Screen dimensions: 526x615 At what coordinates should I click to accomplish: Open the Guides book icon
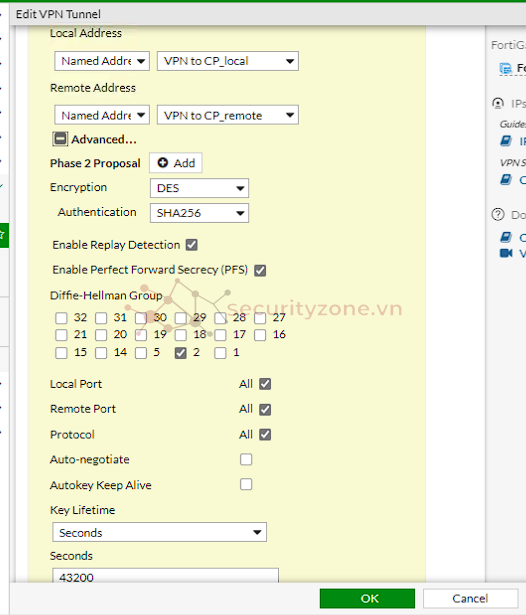(506, 140)
